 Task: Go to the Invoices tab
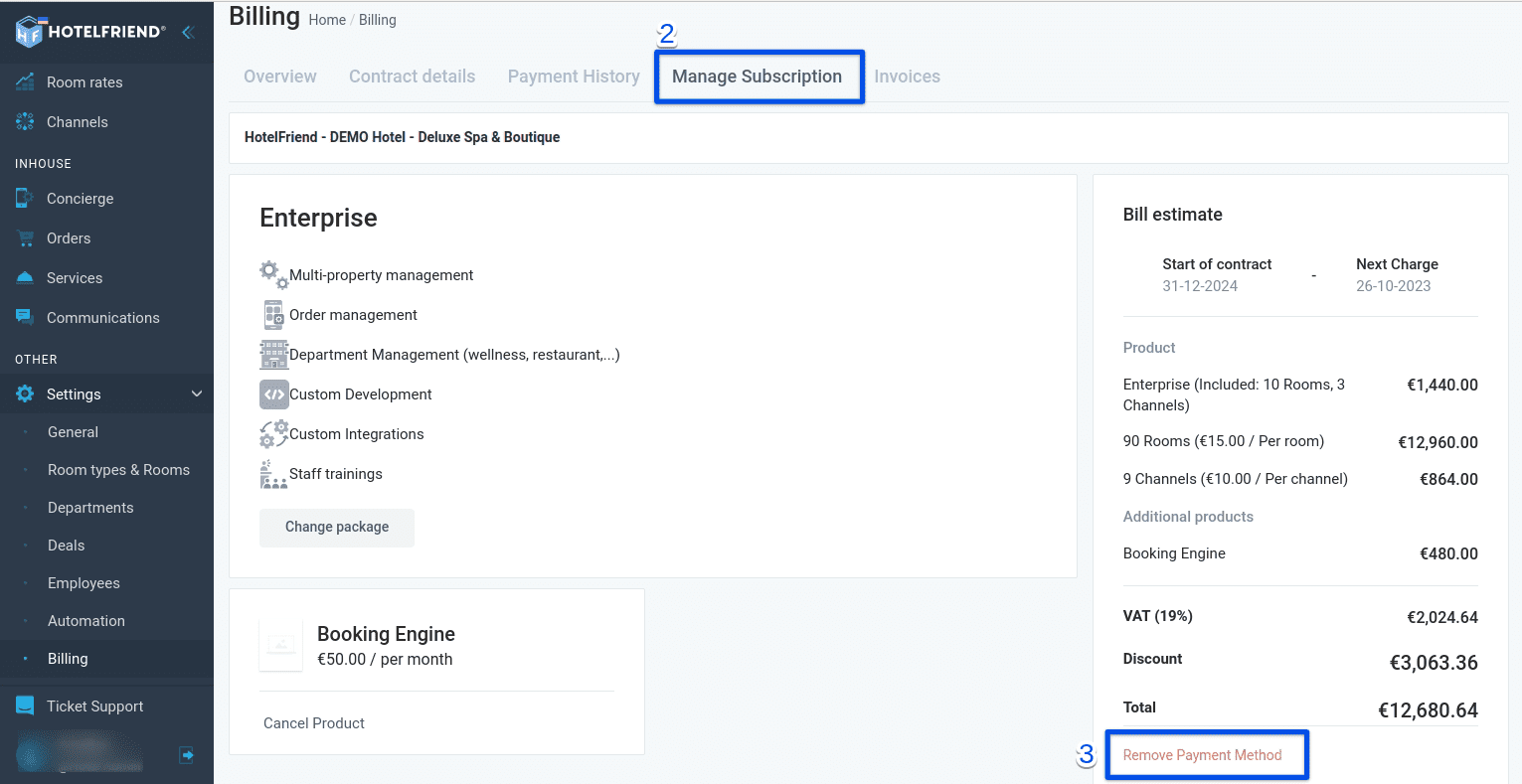point(907,77)
